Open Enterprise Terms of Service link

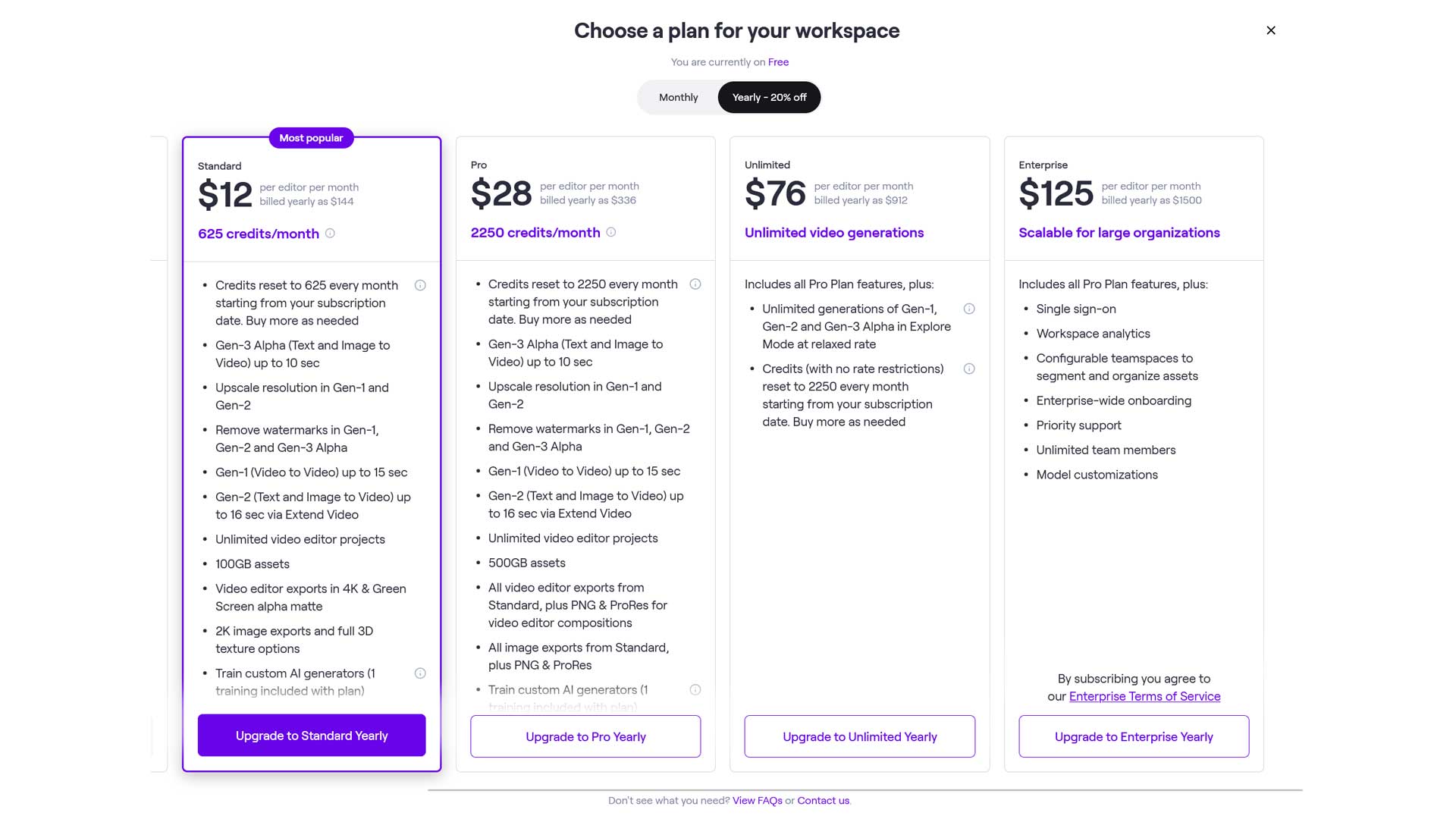click(x=1144, y=697)
